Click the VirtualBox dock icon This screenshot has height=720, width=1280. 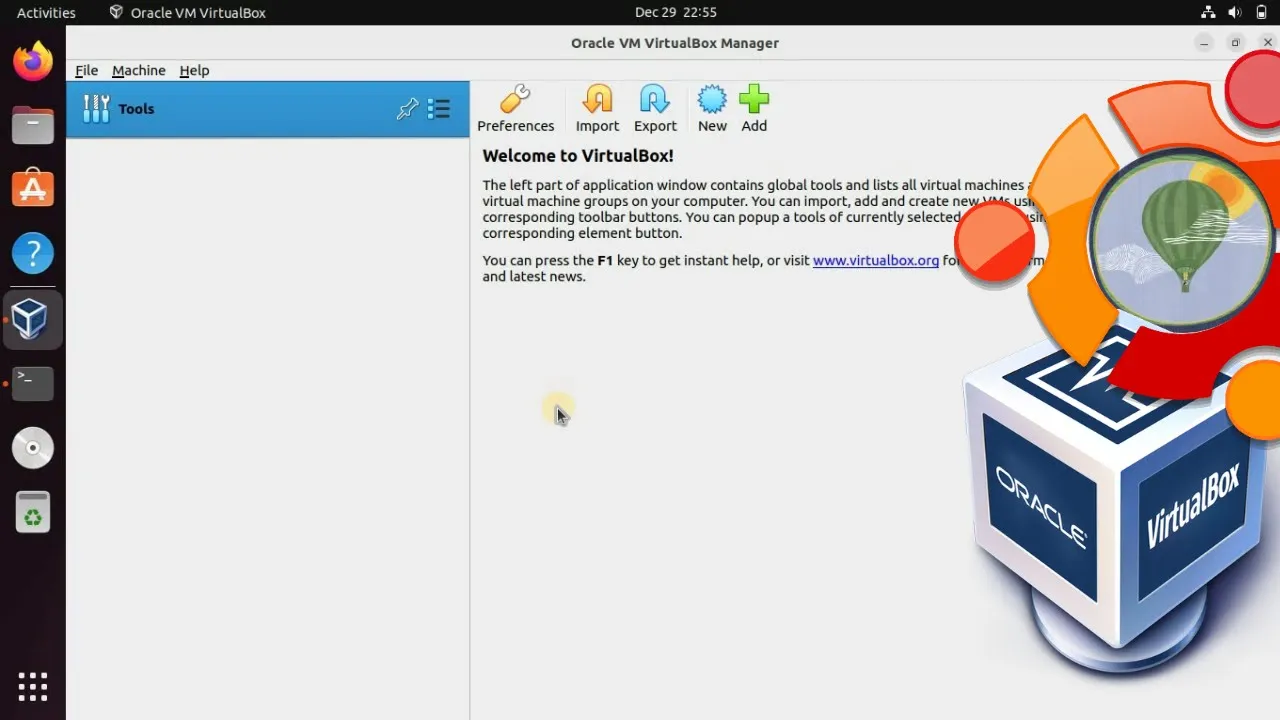[33, 319]
